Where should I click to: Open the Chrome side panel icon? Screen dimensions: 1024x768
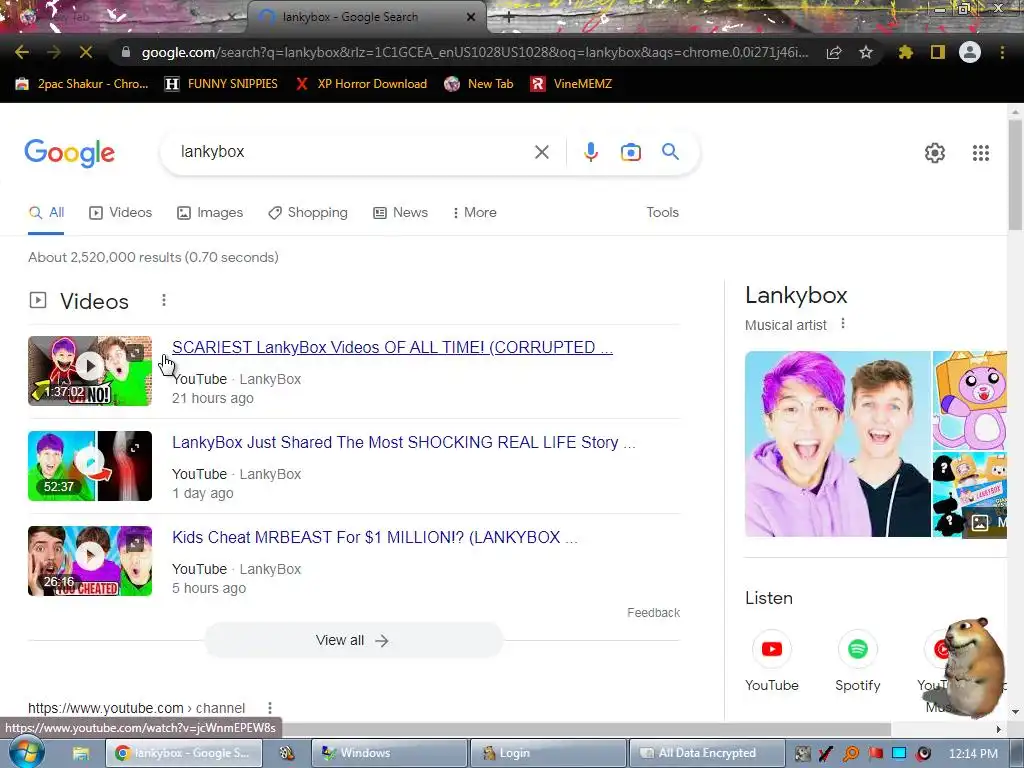point(938,52)
